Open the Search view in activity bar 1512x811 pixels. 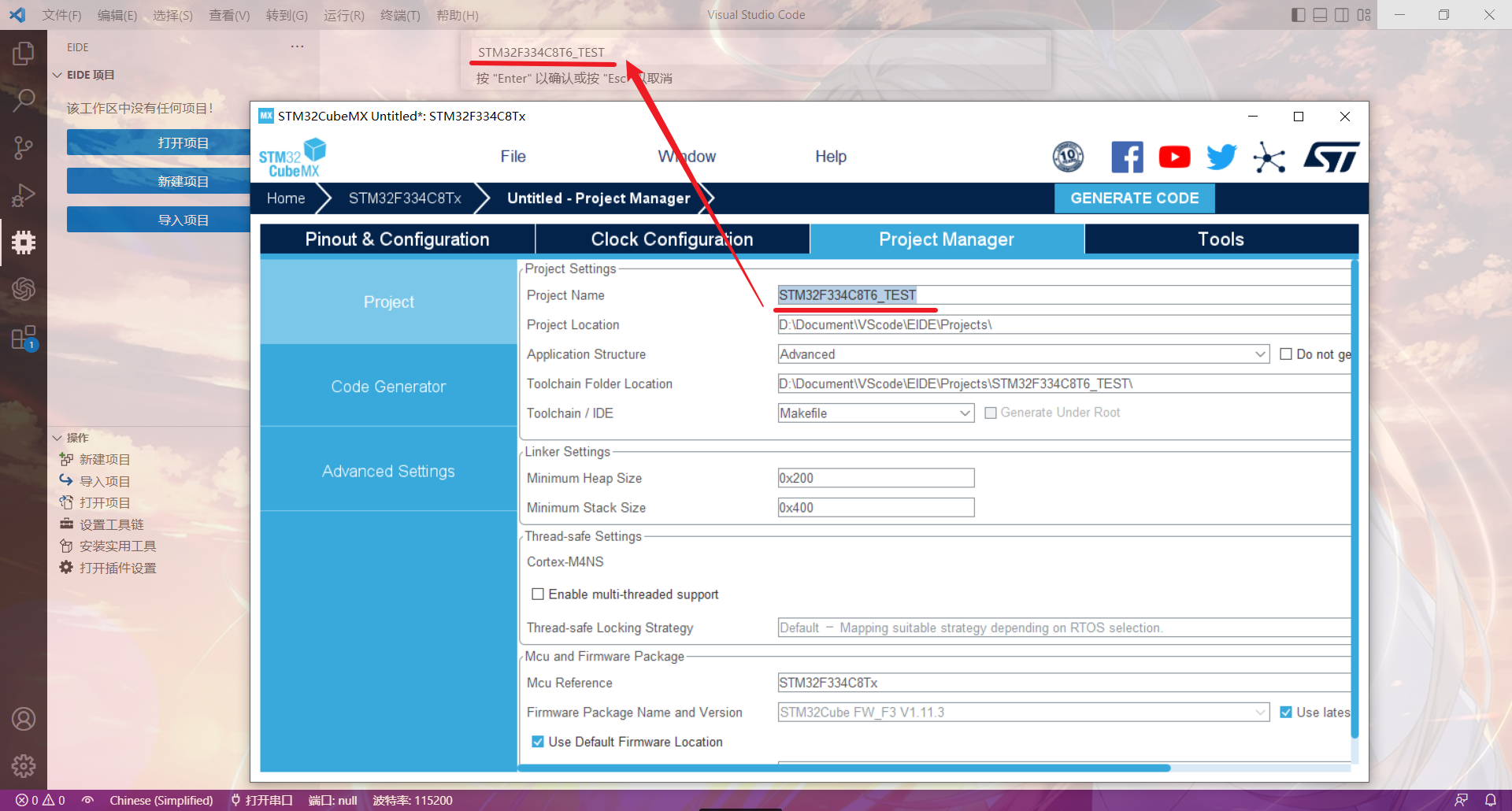[24, 100]
